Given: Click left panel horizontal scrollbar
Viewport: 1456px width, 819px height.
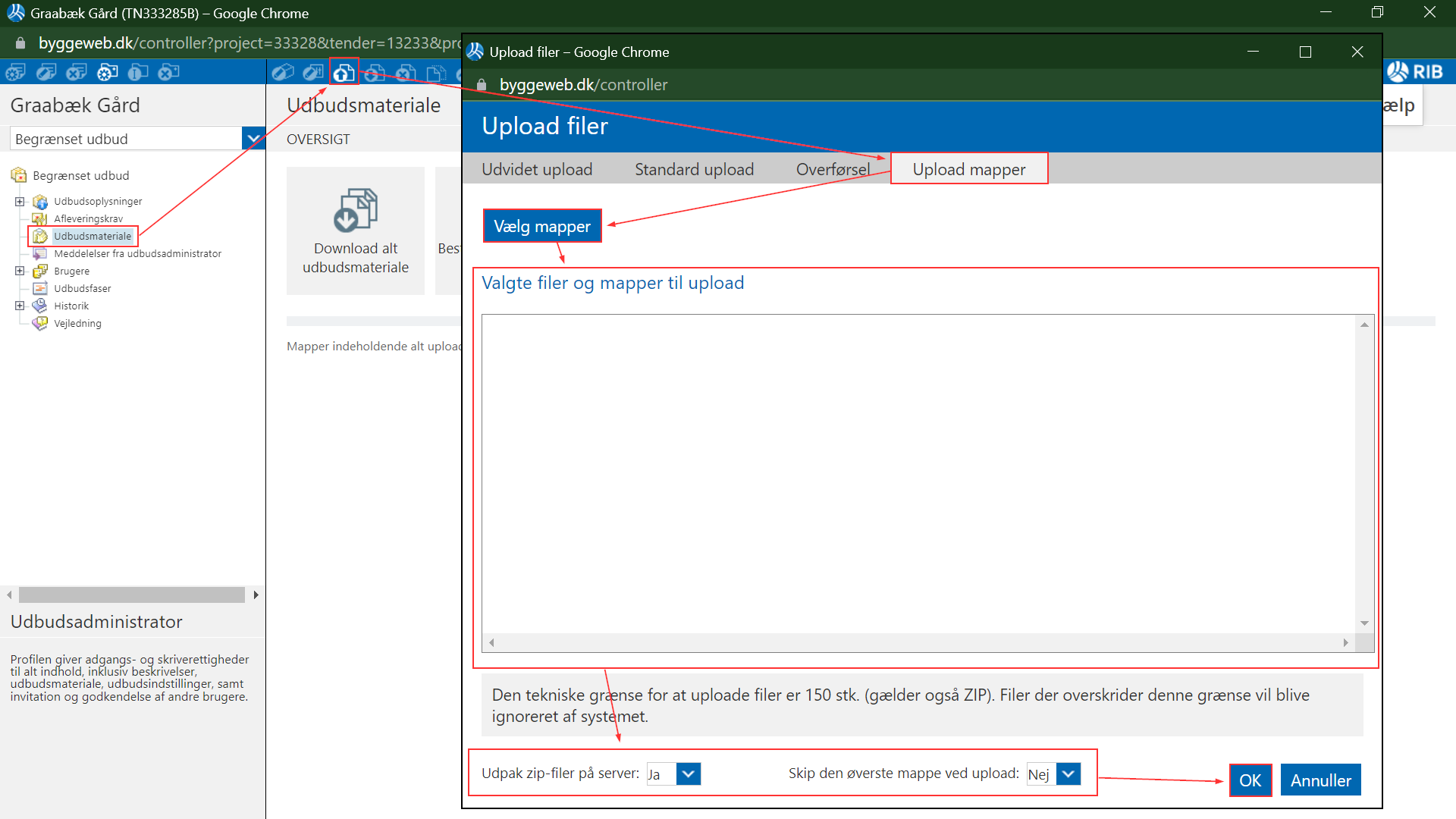Looking at the screenshot, I should coord(132,595).
